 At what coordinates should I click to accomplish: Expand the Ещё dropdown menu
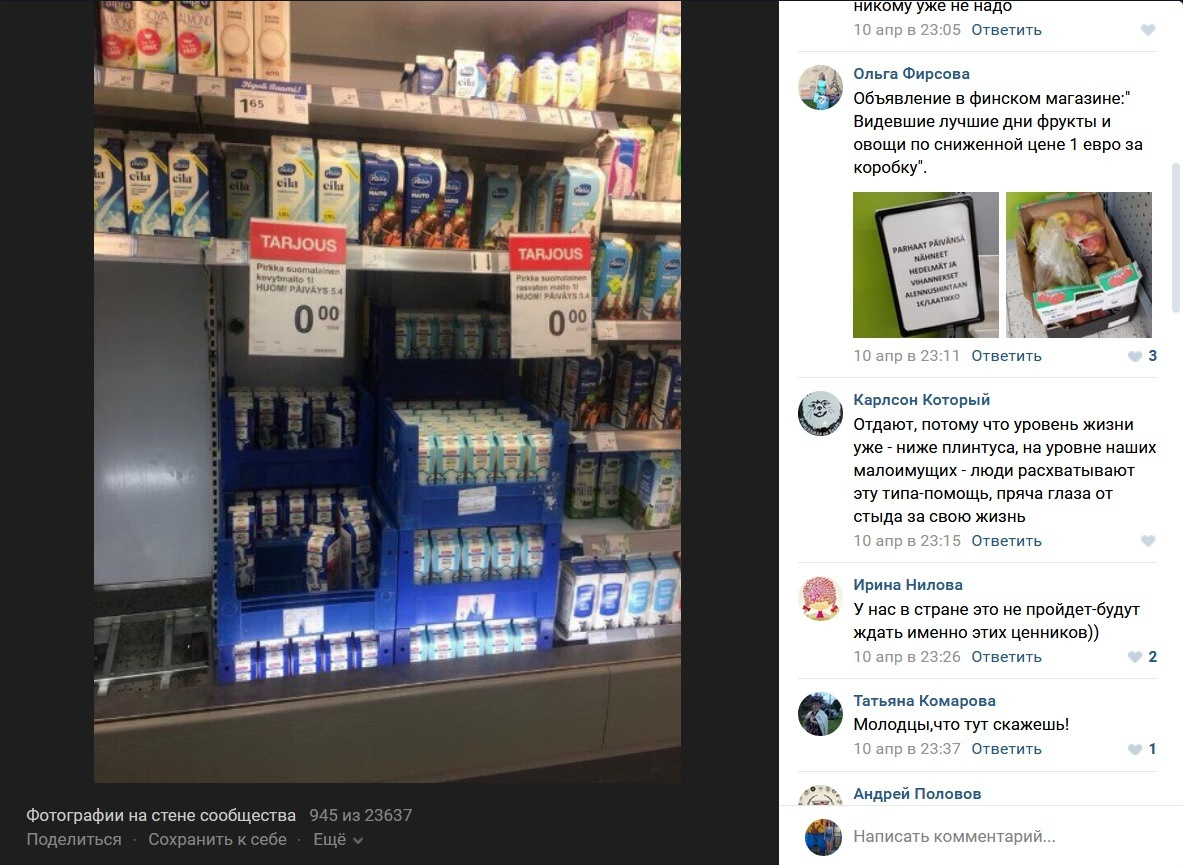coord(337,839)
